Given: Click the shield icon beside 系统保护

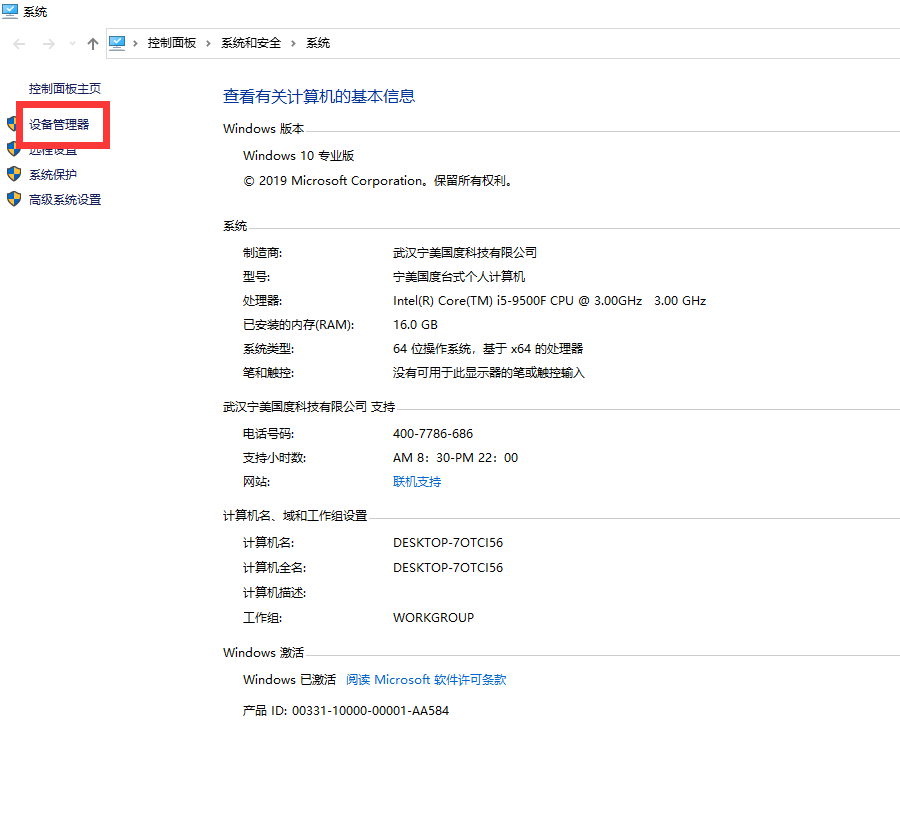Looking at the screenshot, I should (x=14, y=174).
